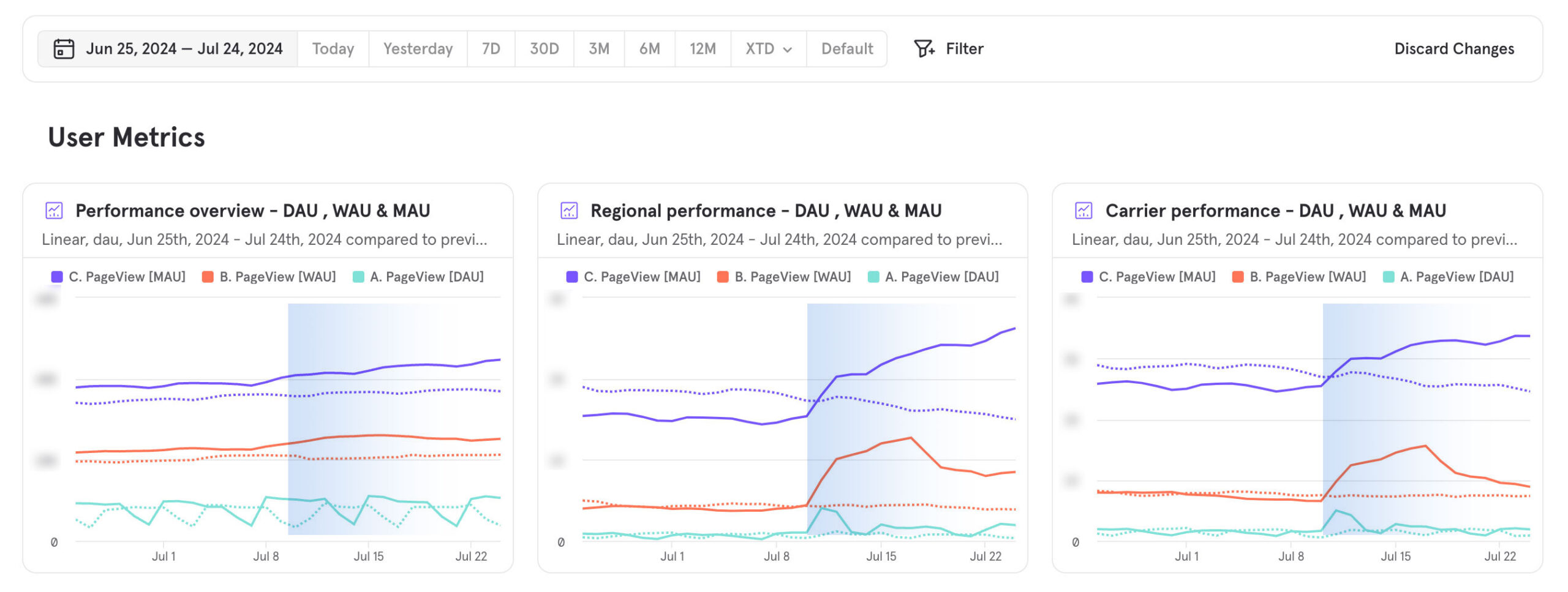Open the Jun 25 – Jul 24 date picker
The height and width of the screenshot is (592, 1568).
click(x=184, y=49)
